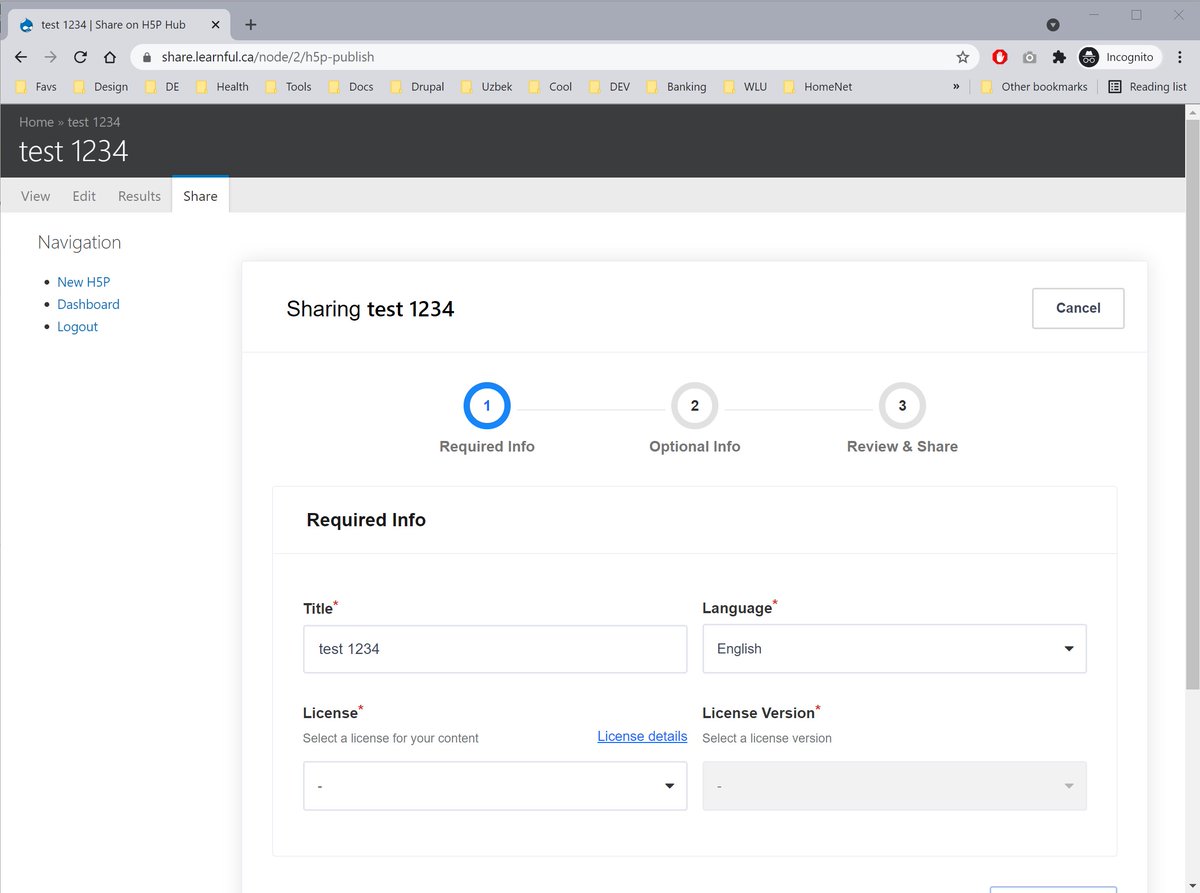Go to the Dashboard link

[88, 304]
